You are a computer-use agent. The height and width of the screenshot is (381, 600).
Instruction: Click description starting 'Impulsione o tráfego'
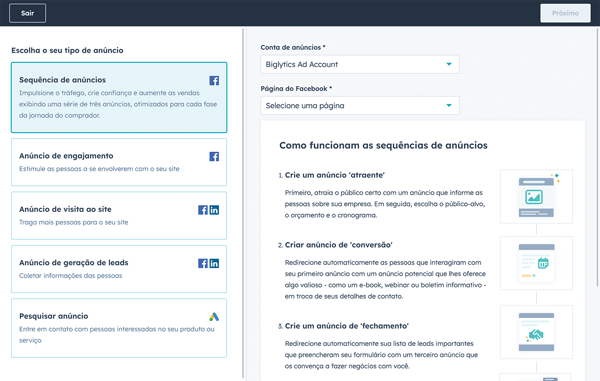pyautogui.click(x=118, y=104)
